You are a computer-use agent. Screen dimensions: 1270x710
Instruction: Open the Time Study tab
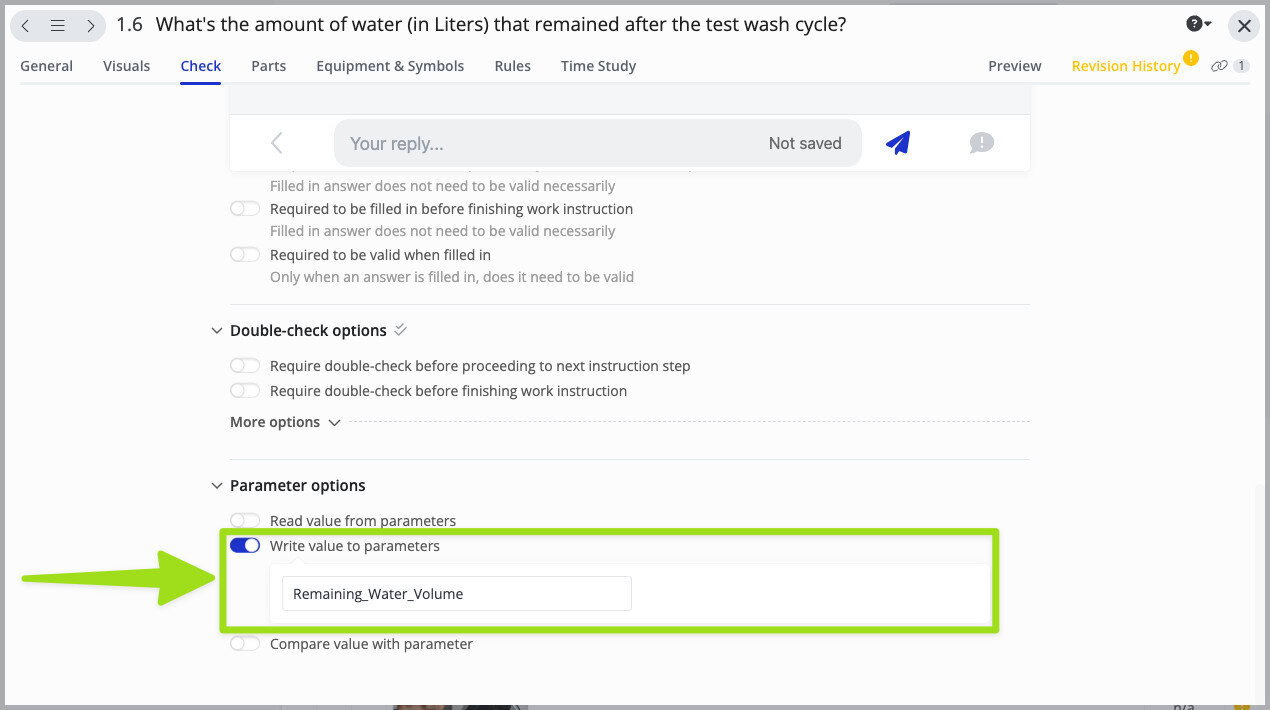point(598,65)
